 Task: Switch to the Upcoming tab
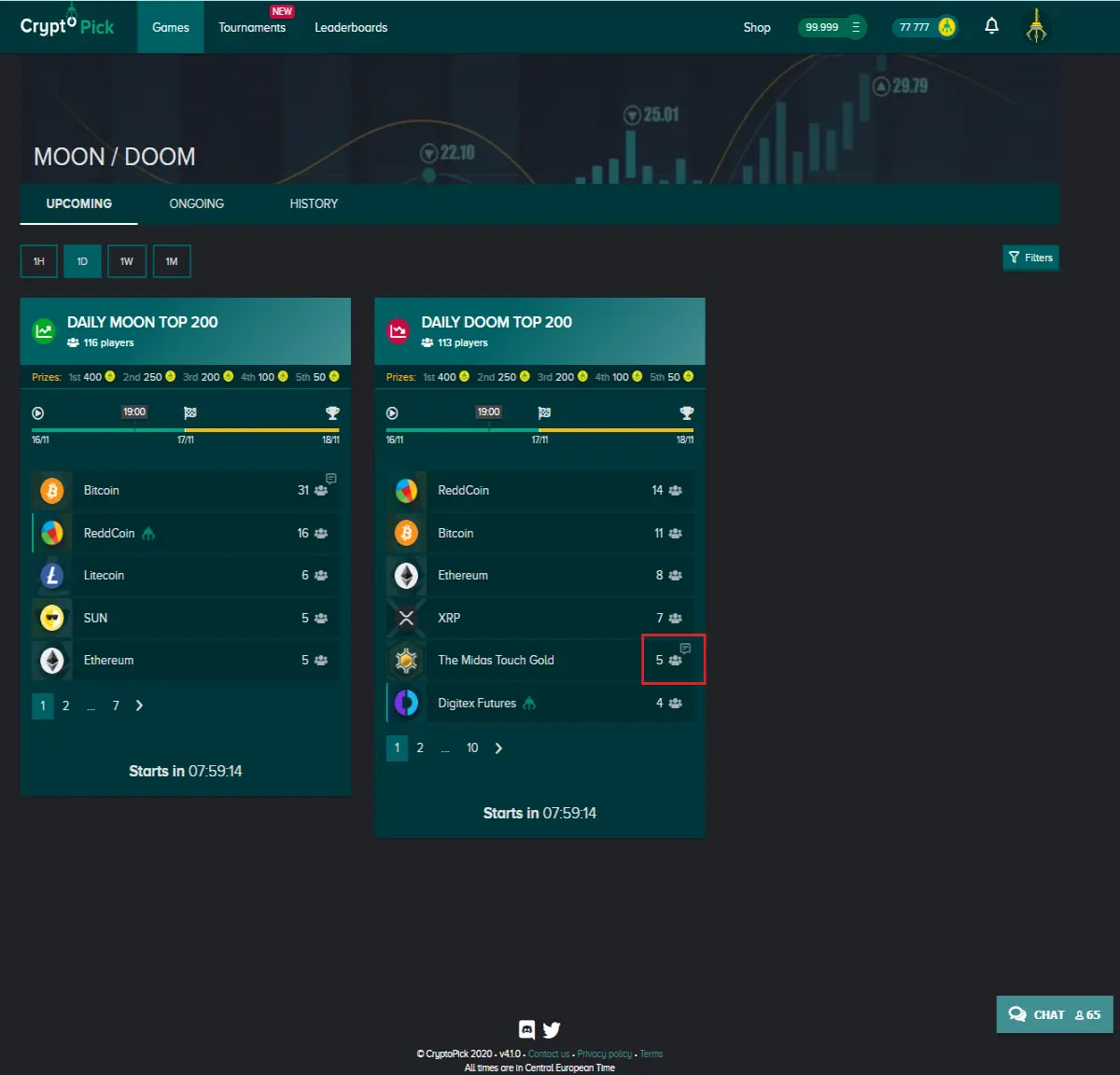pos(79,203)
